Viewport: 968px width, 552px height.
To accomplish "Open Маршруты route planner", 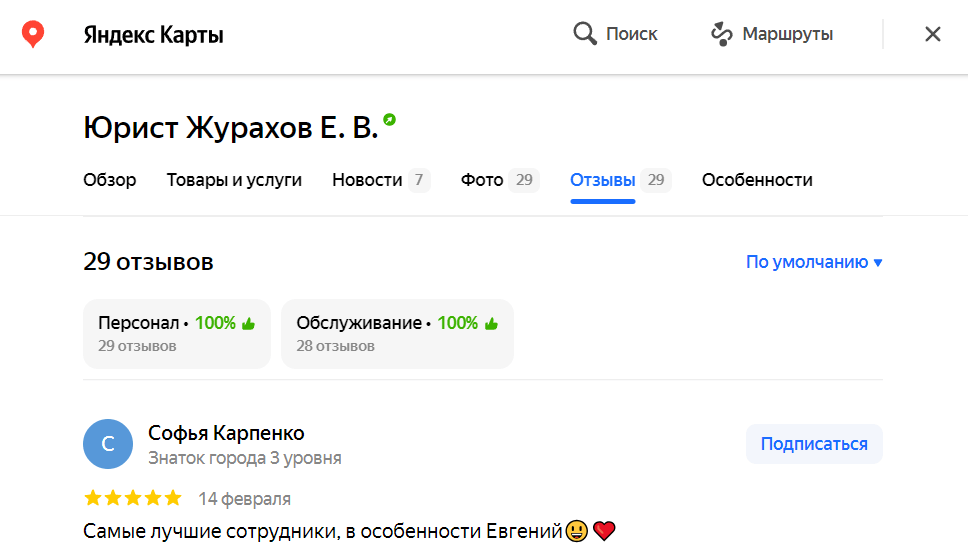I will pos(772,34).
